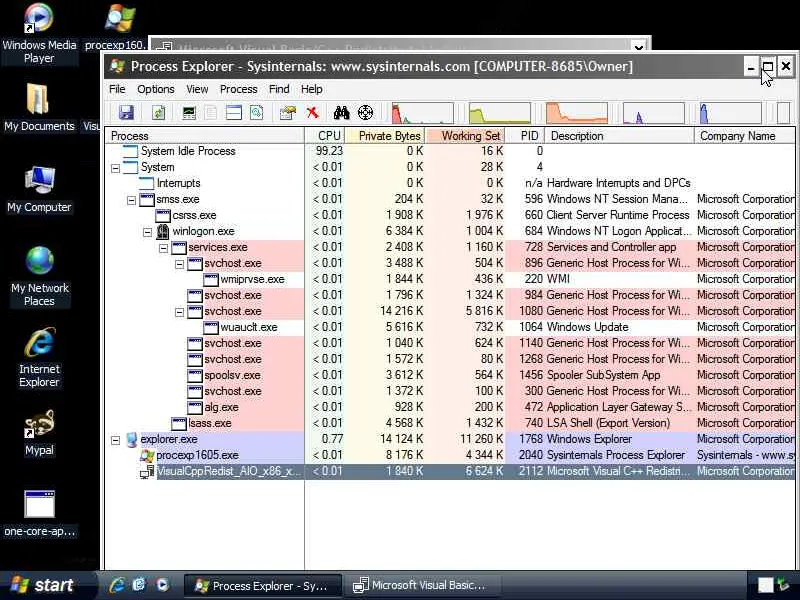Select the spoolsv.exe process row
800x600 pixels.
pyautogui.click(x=450, y=375)
